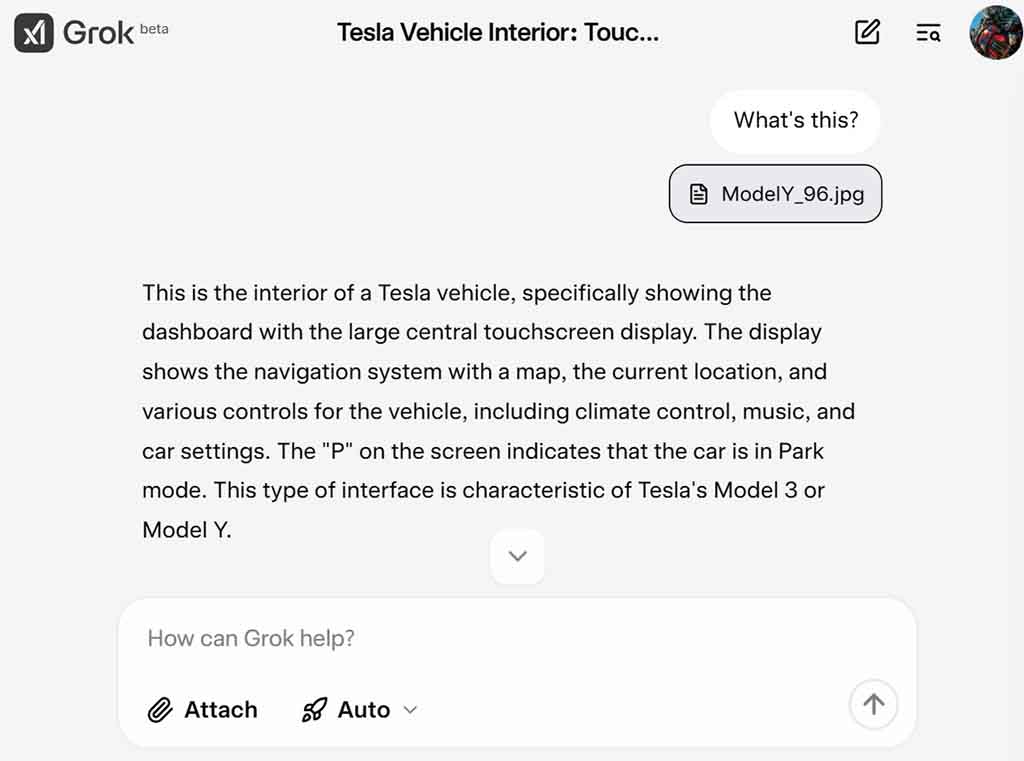Viewport: 1024px width, 761px height.
Task: Click the beta label next to Grok
Action: pyautogui.click(x=154, y=29)
